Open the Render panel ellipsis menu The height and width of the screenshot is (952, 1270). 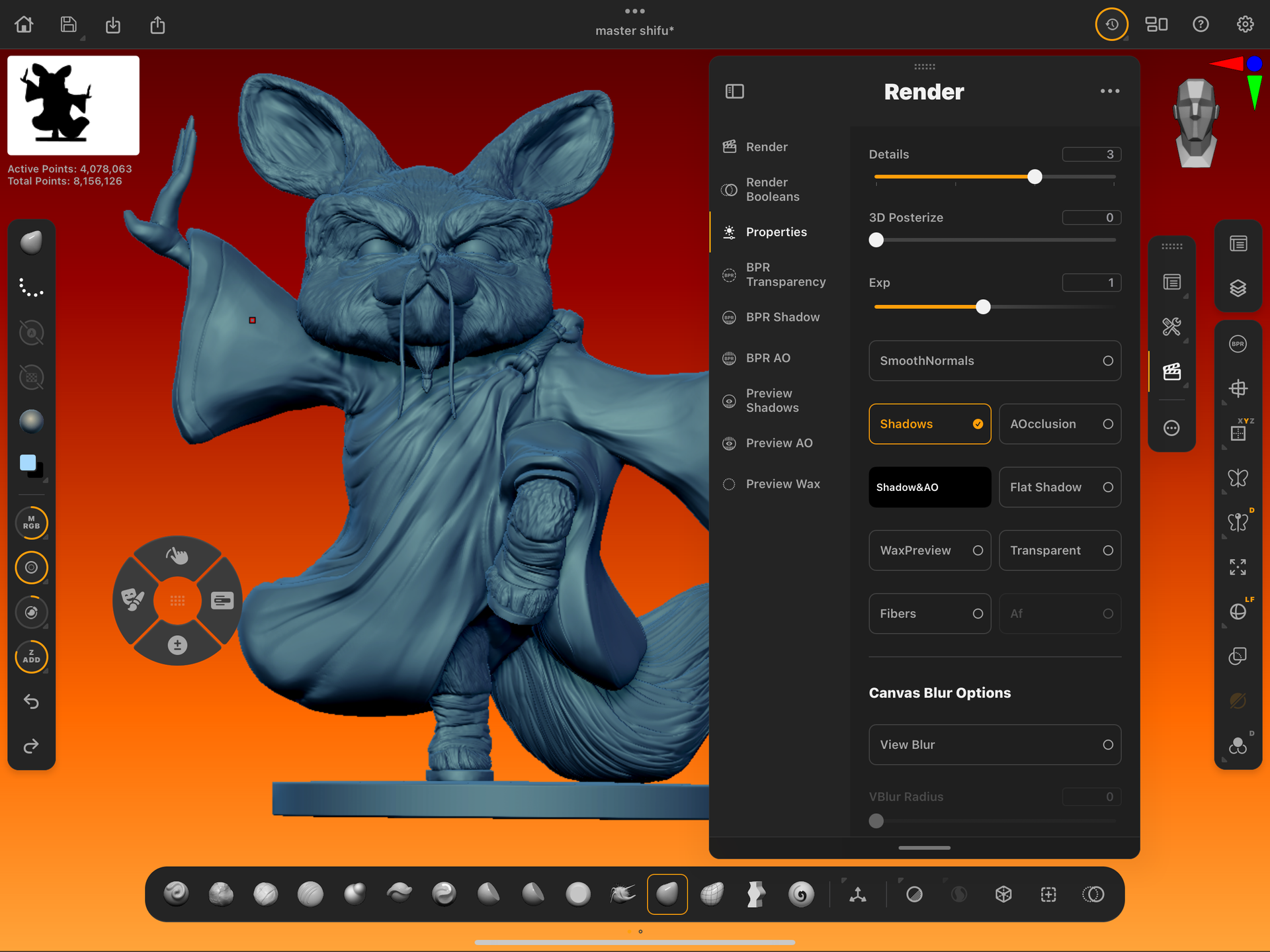[1110, 91]
